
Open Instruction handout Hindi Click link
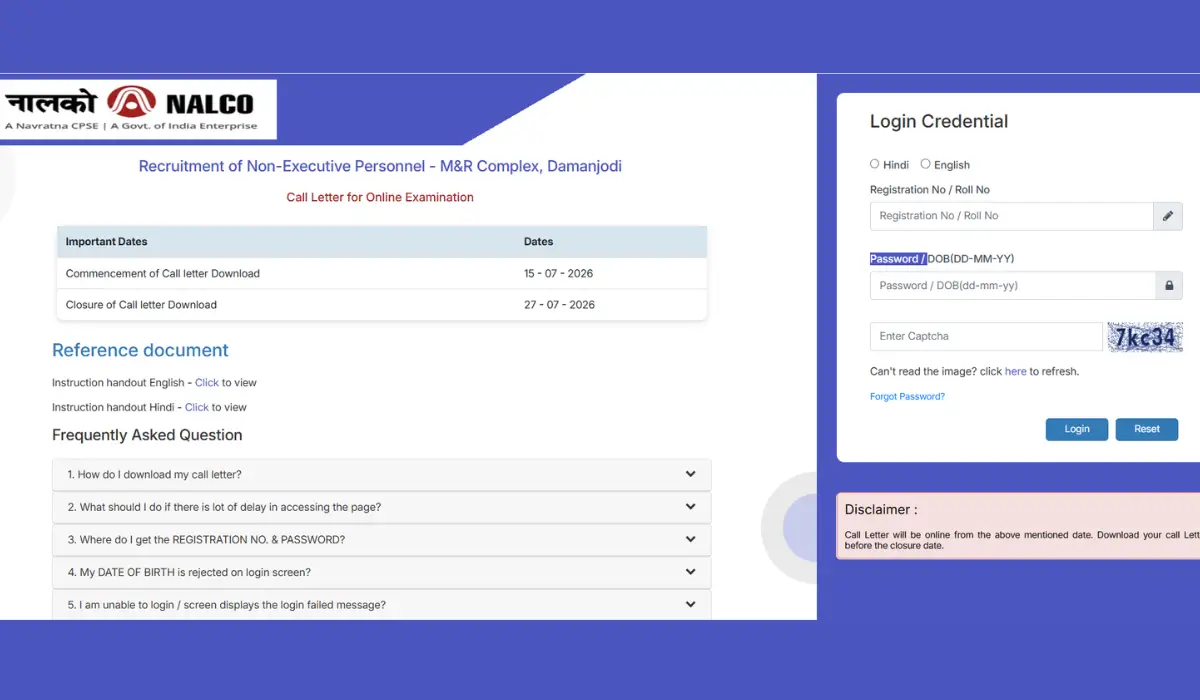[x=197, y=407]
